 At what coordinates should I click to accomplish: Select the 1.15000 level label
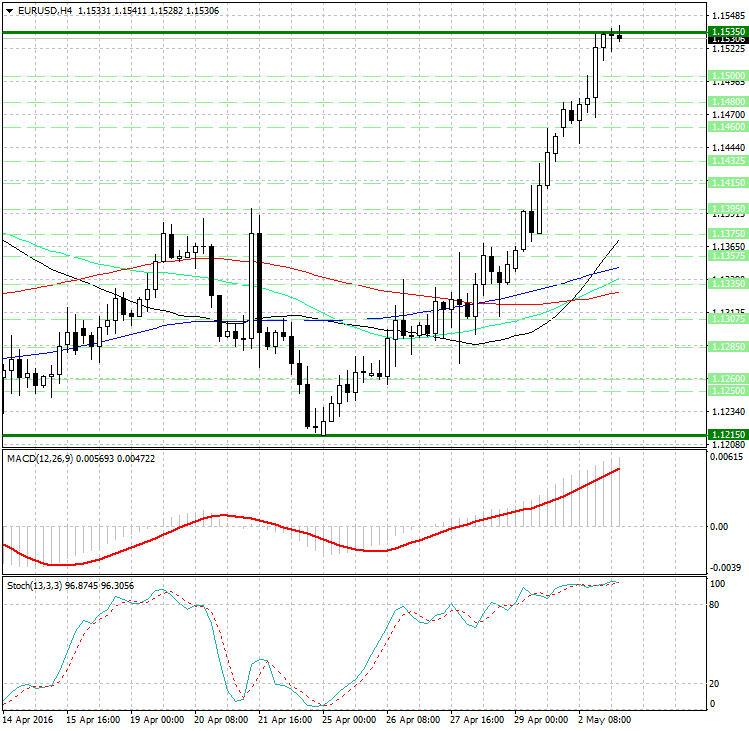point(728,75)
